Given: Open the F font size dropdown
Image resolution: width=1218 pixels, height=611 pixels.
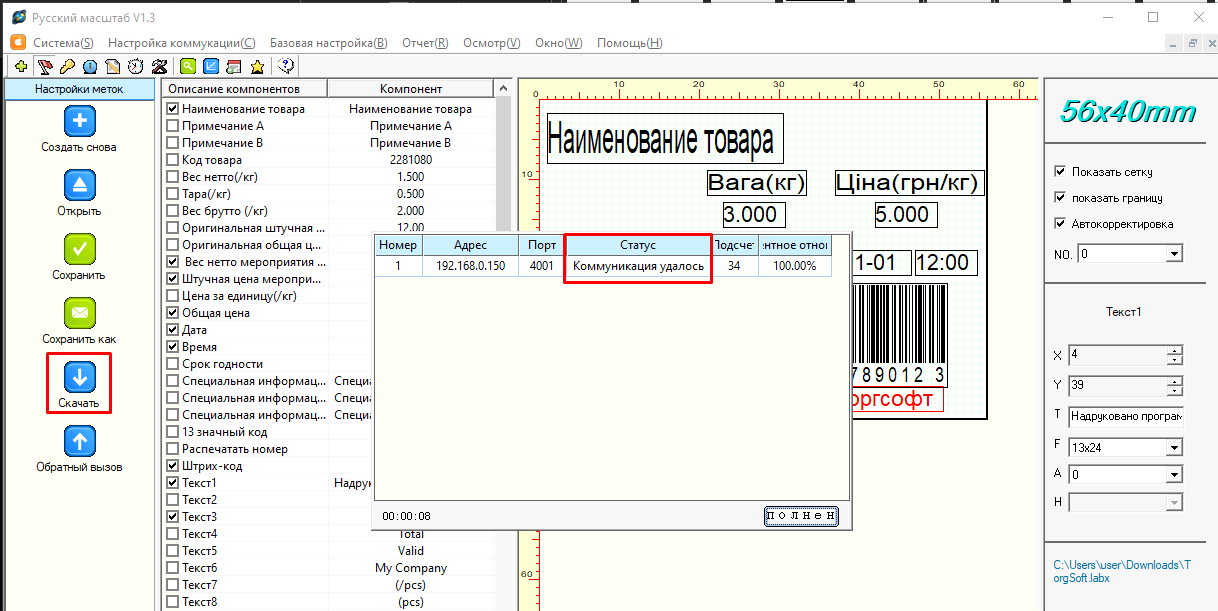Looking at the screenshot, I should pos(1173,448).
